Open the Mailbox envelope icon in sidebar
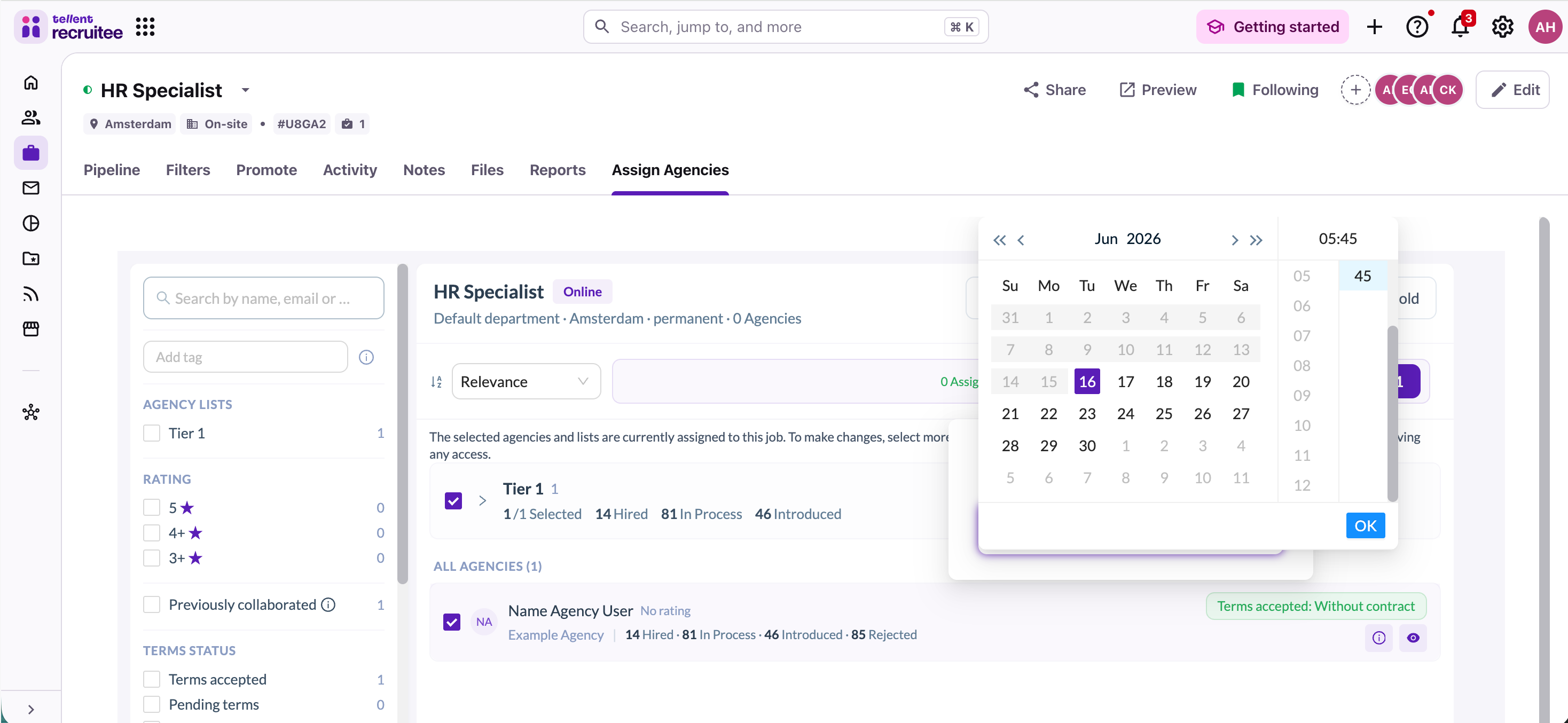This screenshot has width=1568, height=723. coord(31,188)
